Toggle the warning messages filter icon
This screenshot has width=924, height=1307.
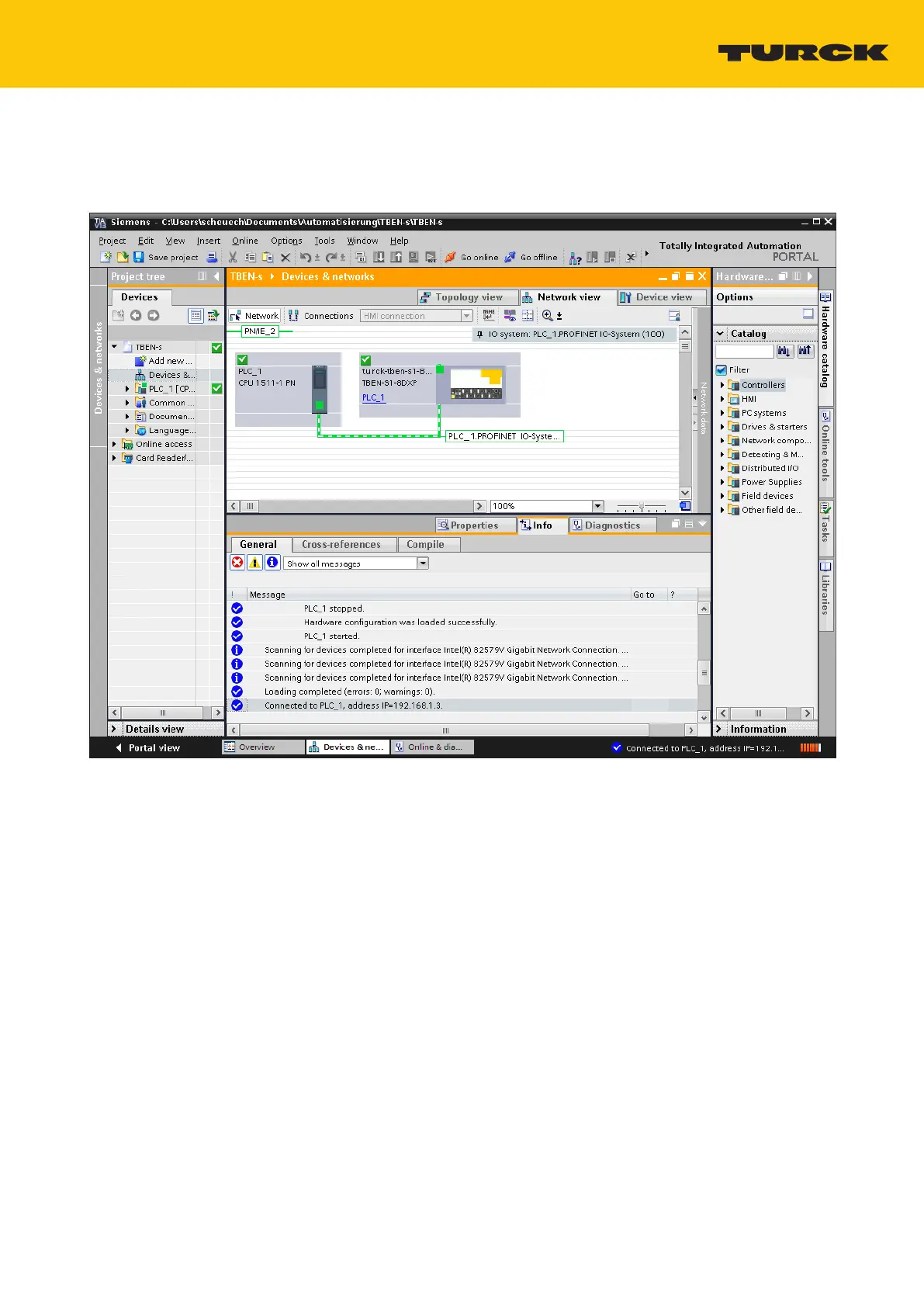(254, 563)
